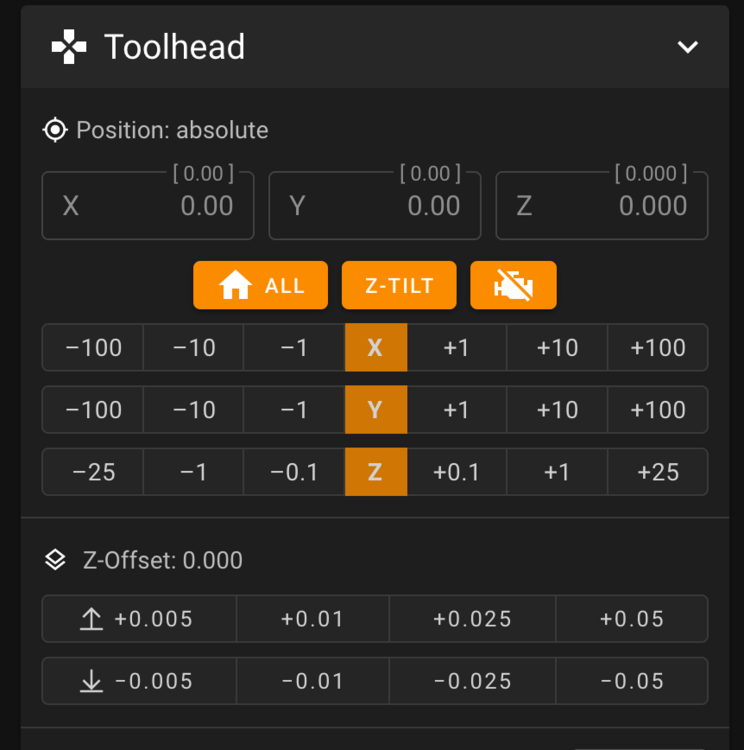Move Z axis by +25

[658, 472]
